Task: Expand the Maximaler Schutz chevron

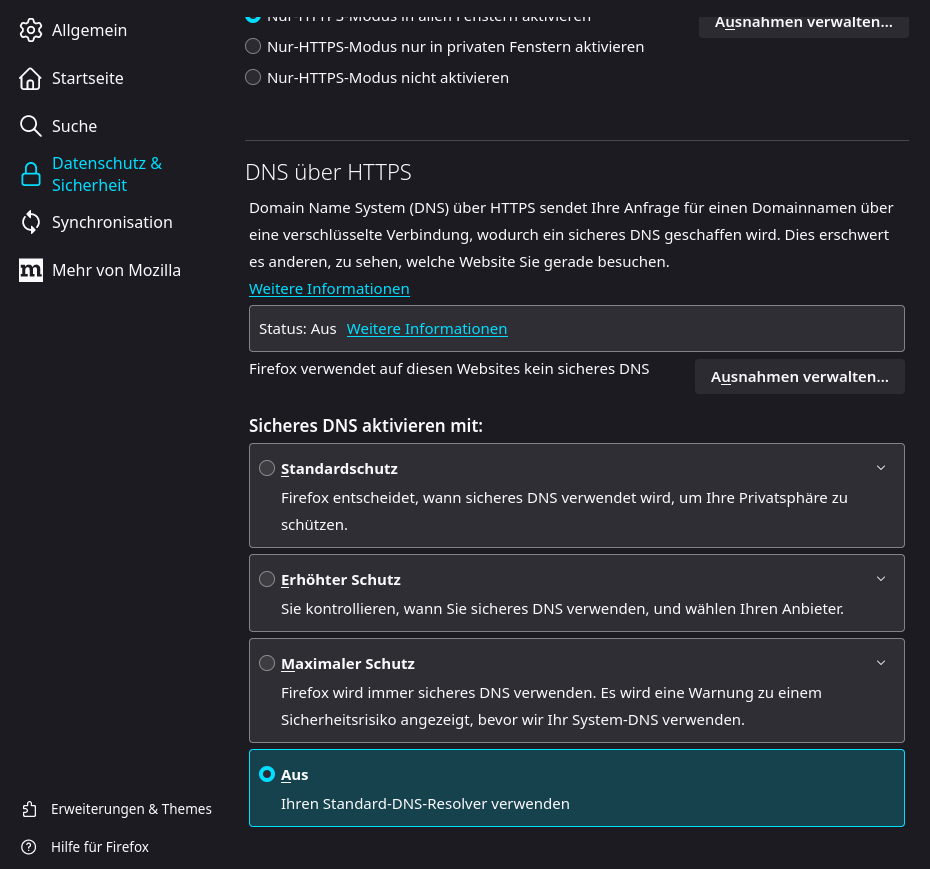Action: [x=881, y=662]
